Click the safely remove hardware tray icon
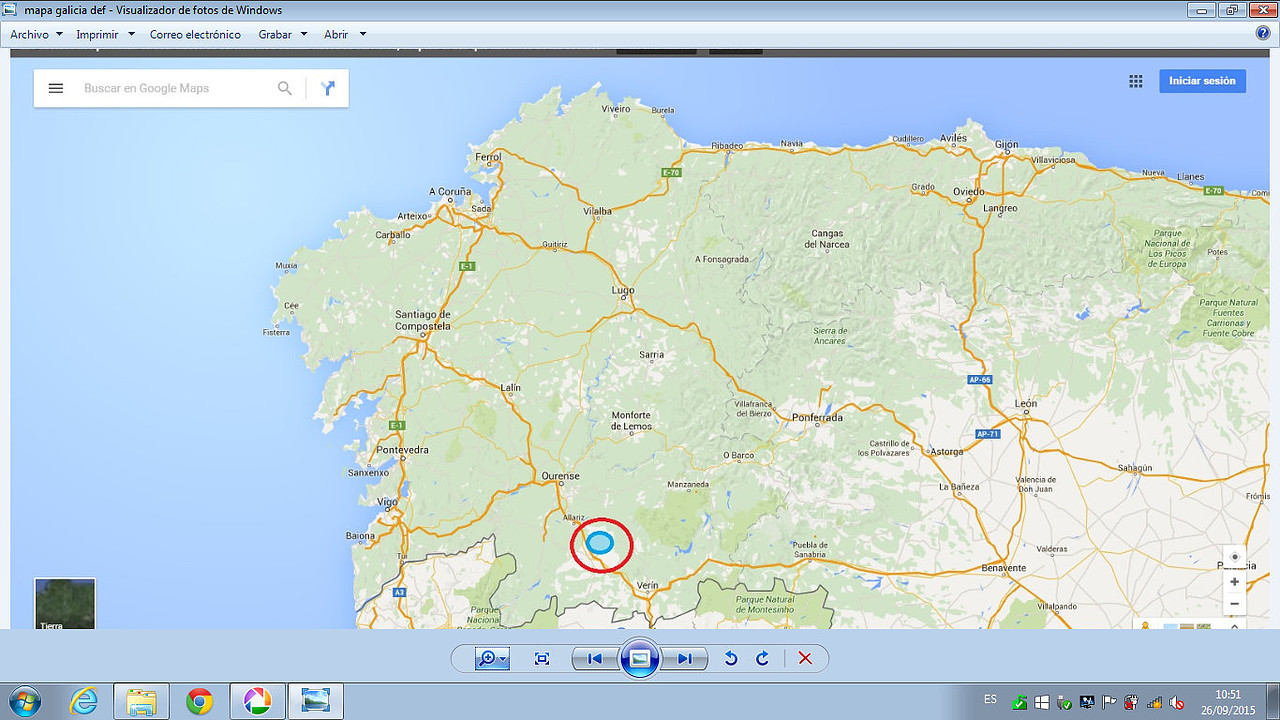The image size is (1280, 720). point(1063,702)
